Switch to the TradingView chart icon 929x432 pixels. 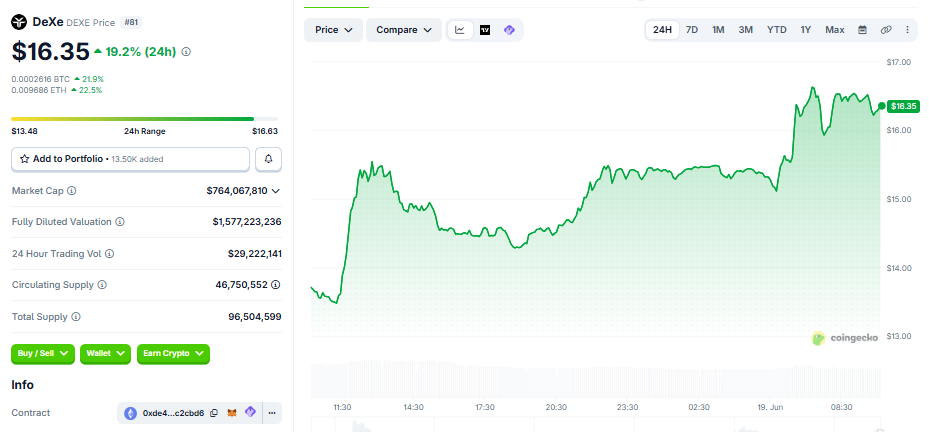[485, 30]
